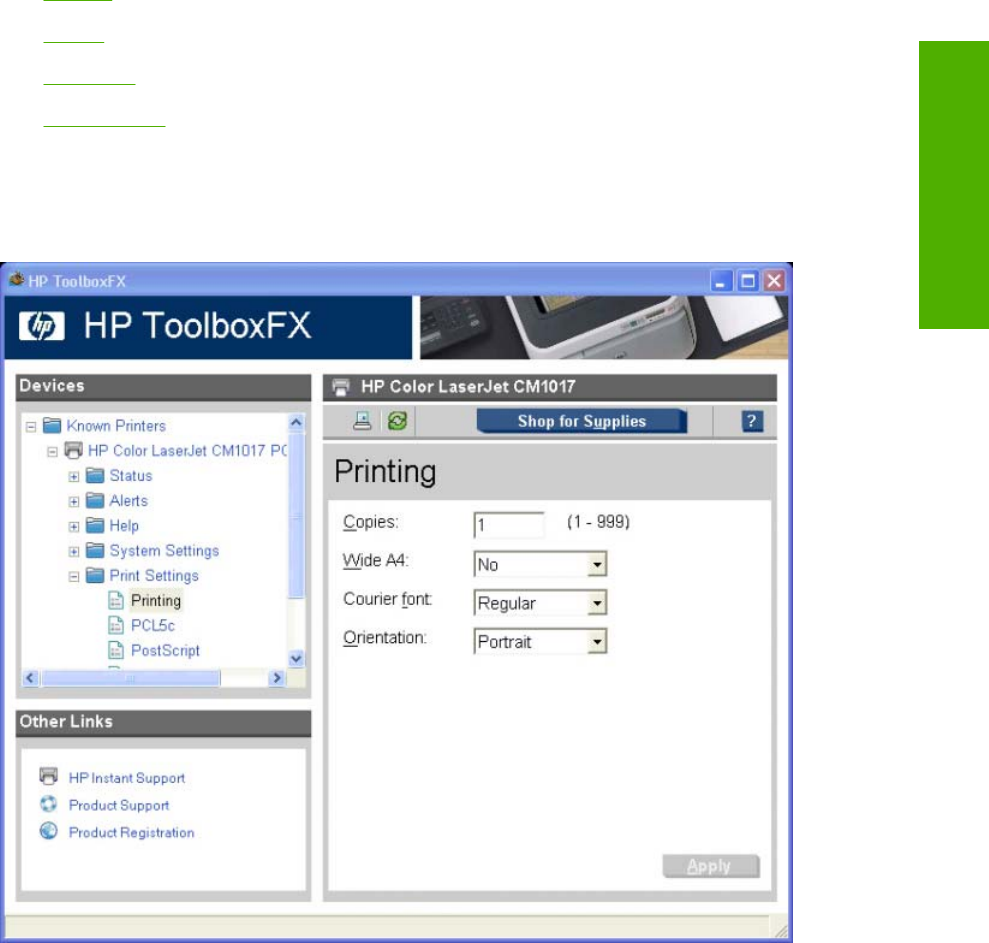
Task: Select HP Color LaserJet CM1017 tree label
Action: (x=187, y=450)
